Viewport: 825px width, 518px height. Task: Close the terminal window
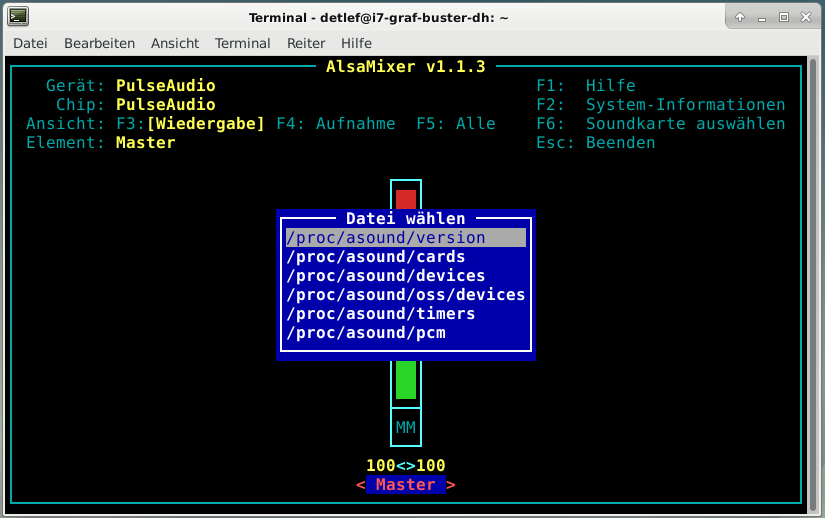[806, 17]
